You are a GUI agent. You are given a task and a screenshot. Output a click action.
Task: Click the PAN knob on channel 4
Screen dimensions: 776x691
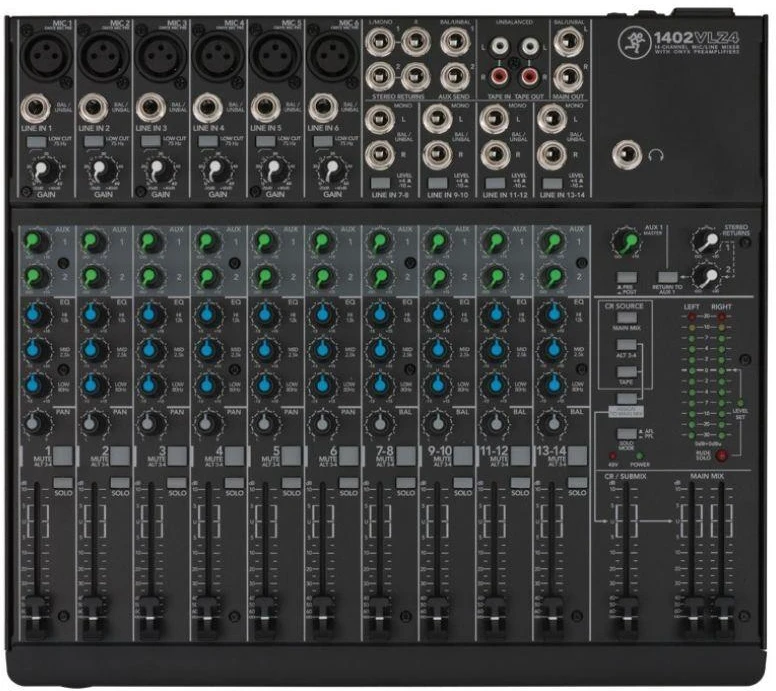(208, 423)
